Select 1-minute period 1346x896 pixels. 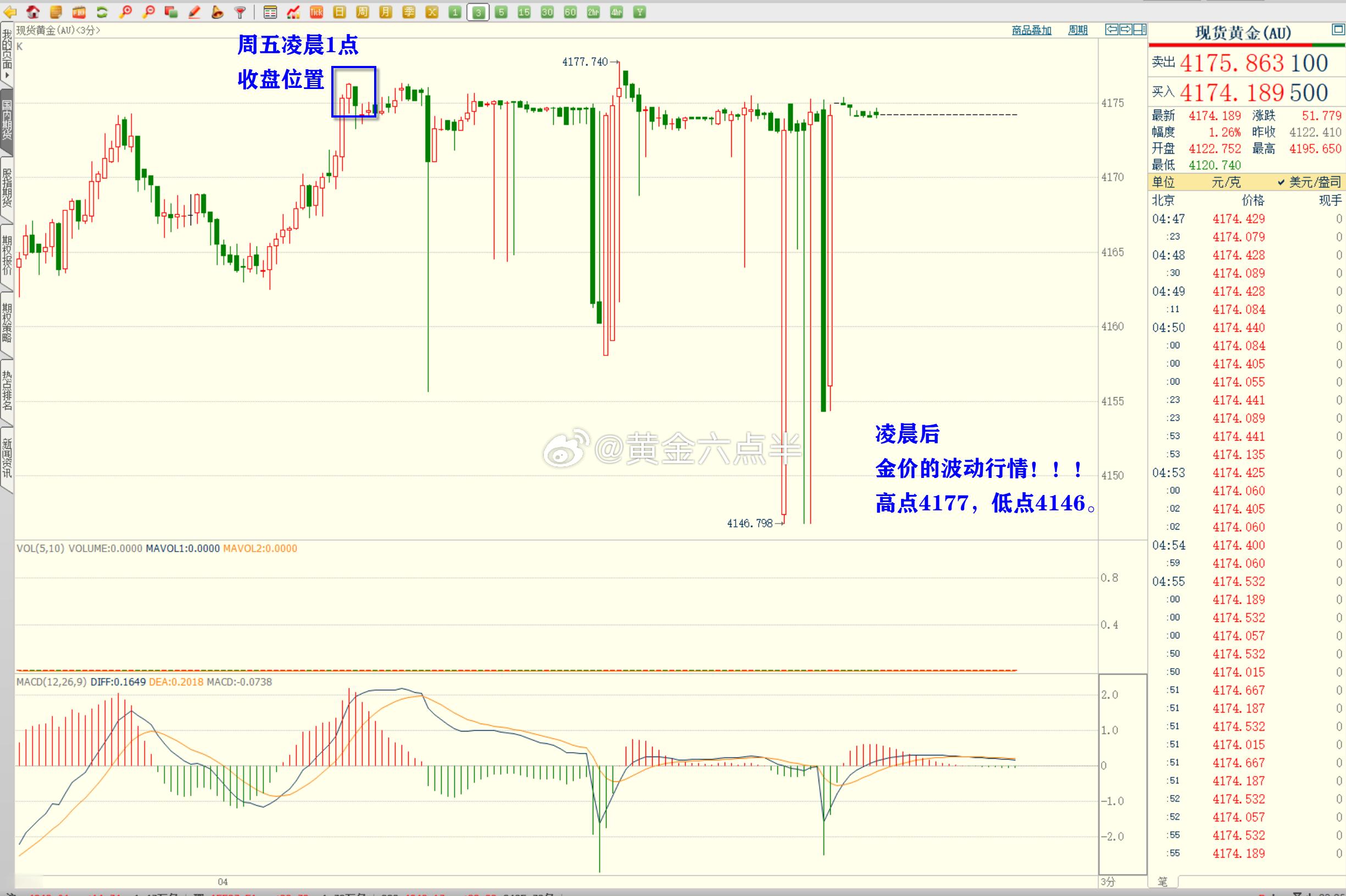click(455, 12)
